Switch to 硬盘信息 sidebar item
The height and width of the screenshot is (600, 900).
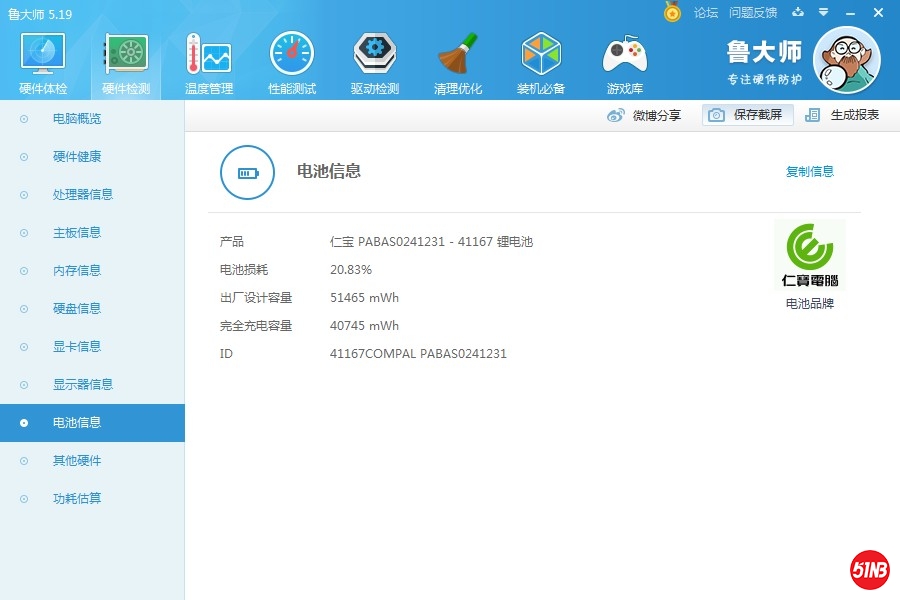(x=77, y=309)
